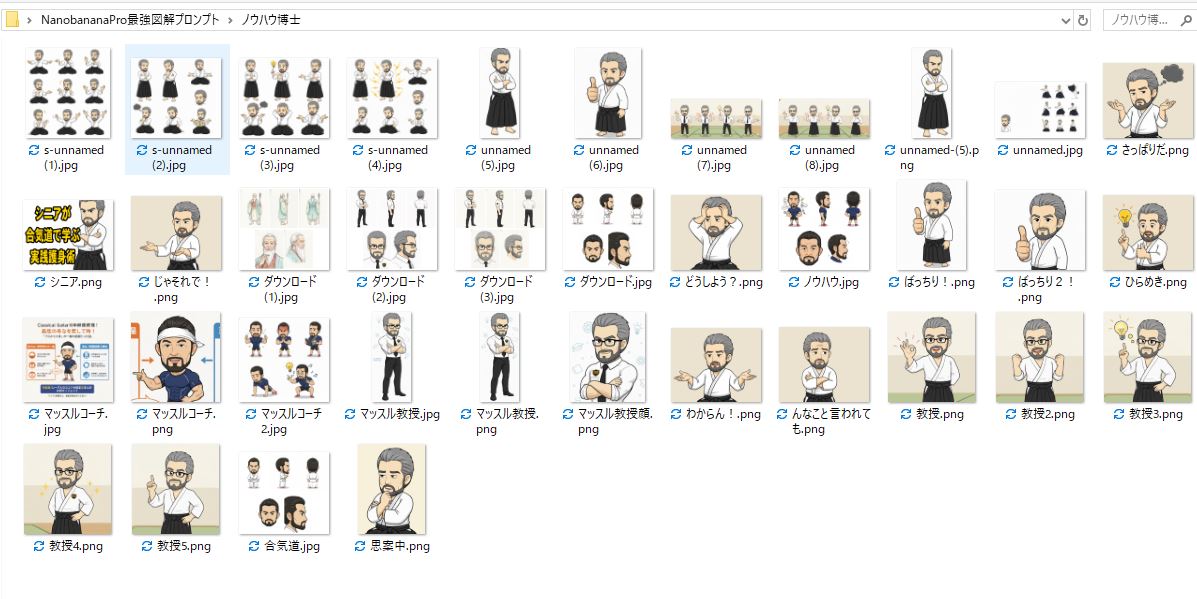This screenshot has width=1197, height=599.
Task: Select the さっぱりだ.png image file
Action: [x=1147, y=100]
